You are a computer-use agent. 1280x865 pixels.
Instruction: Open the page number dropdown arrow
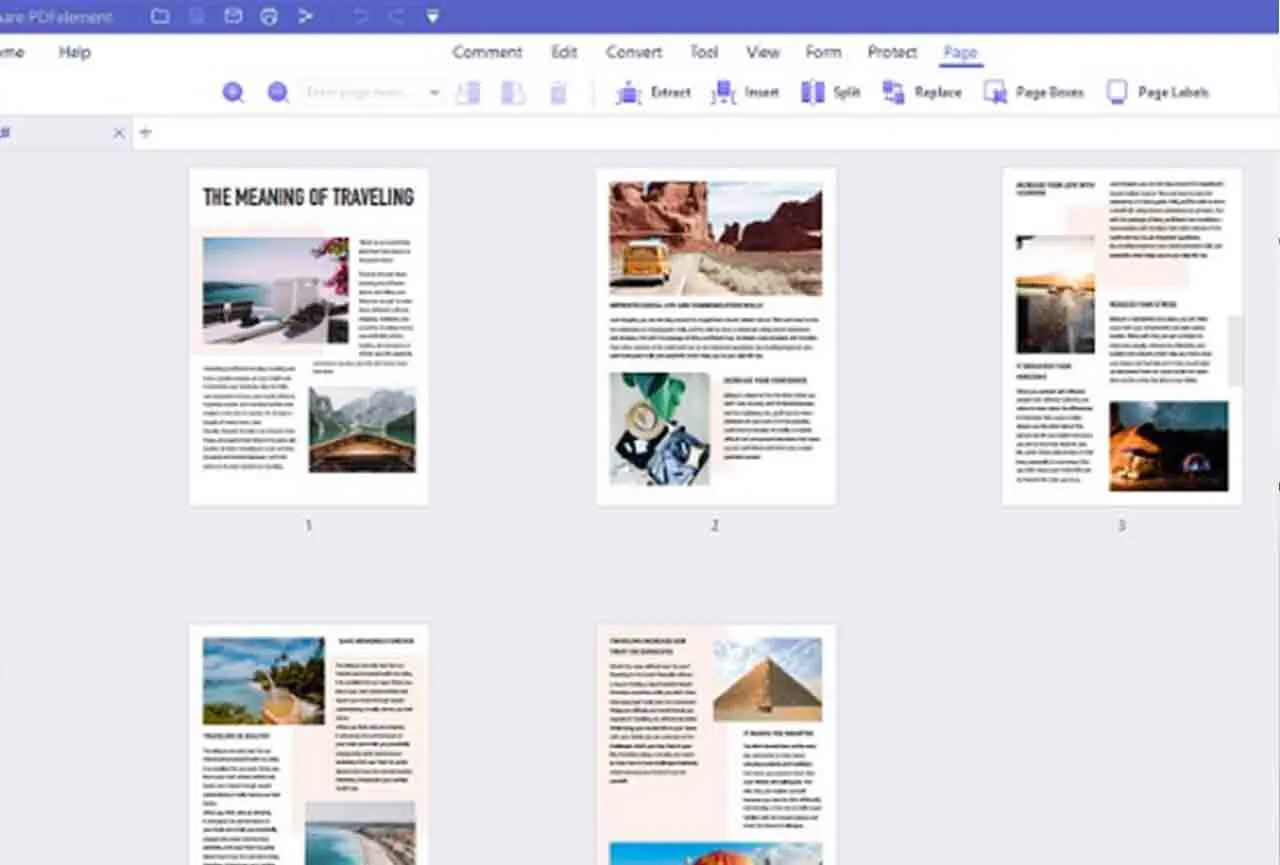click(x=434, y=91)
